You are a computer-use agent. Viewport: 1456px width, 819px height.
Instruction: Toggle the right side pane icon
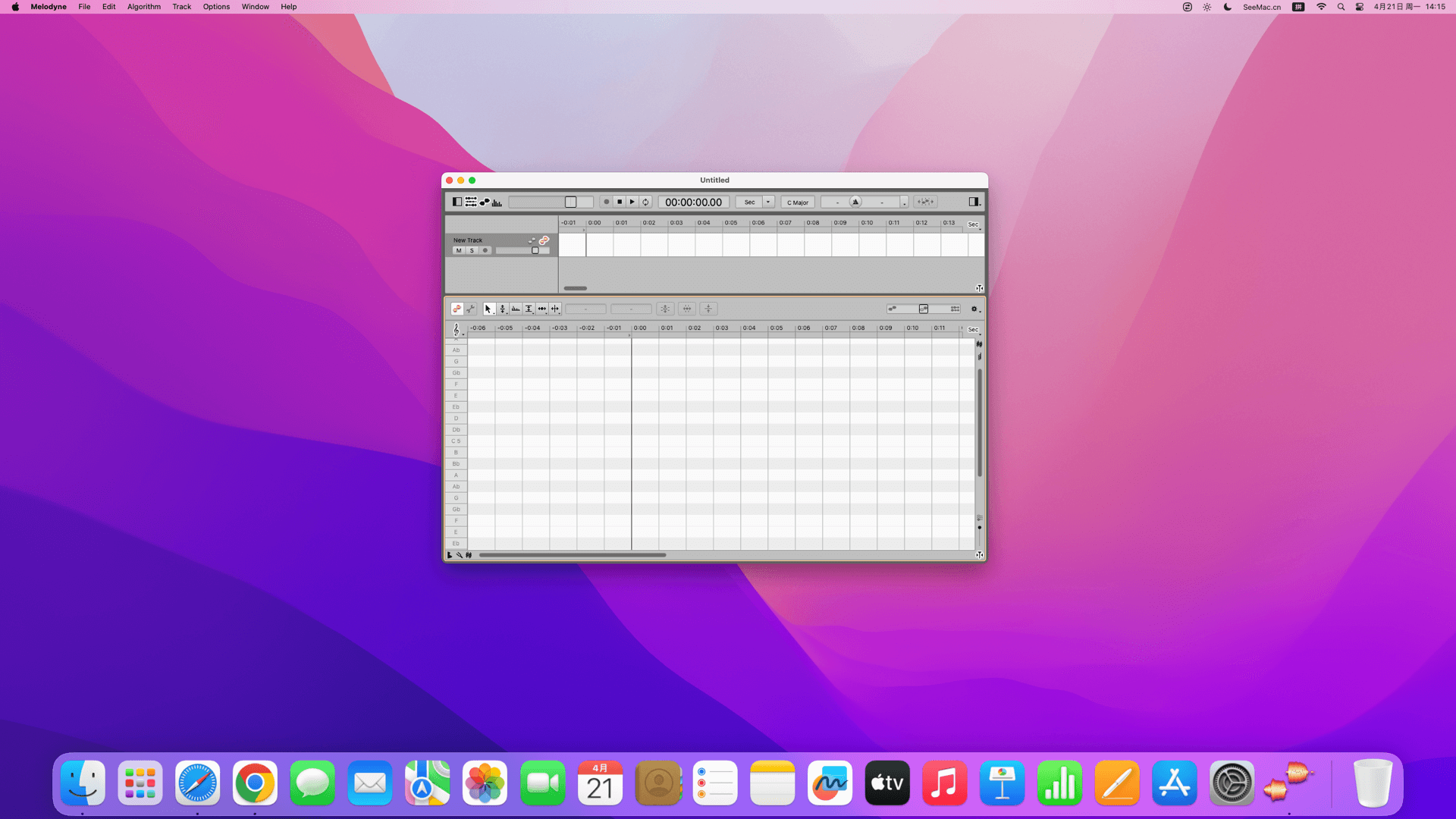coord(974,202)
